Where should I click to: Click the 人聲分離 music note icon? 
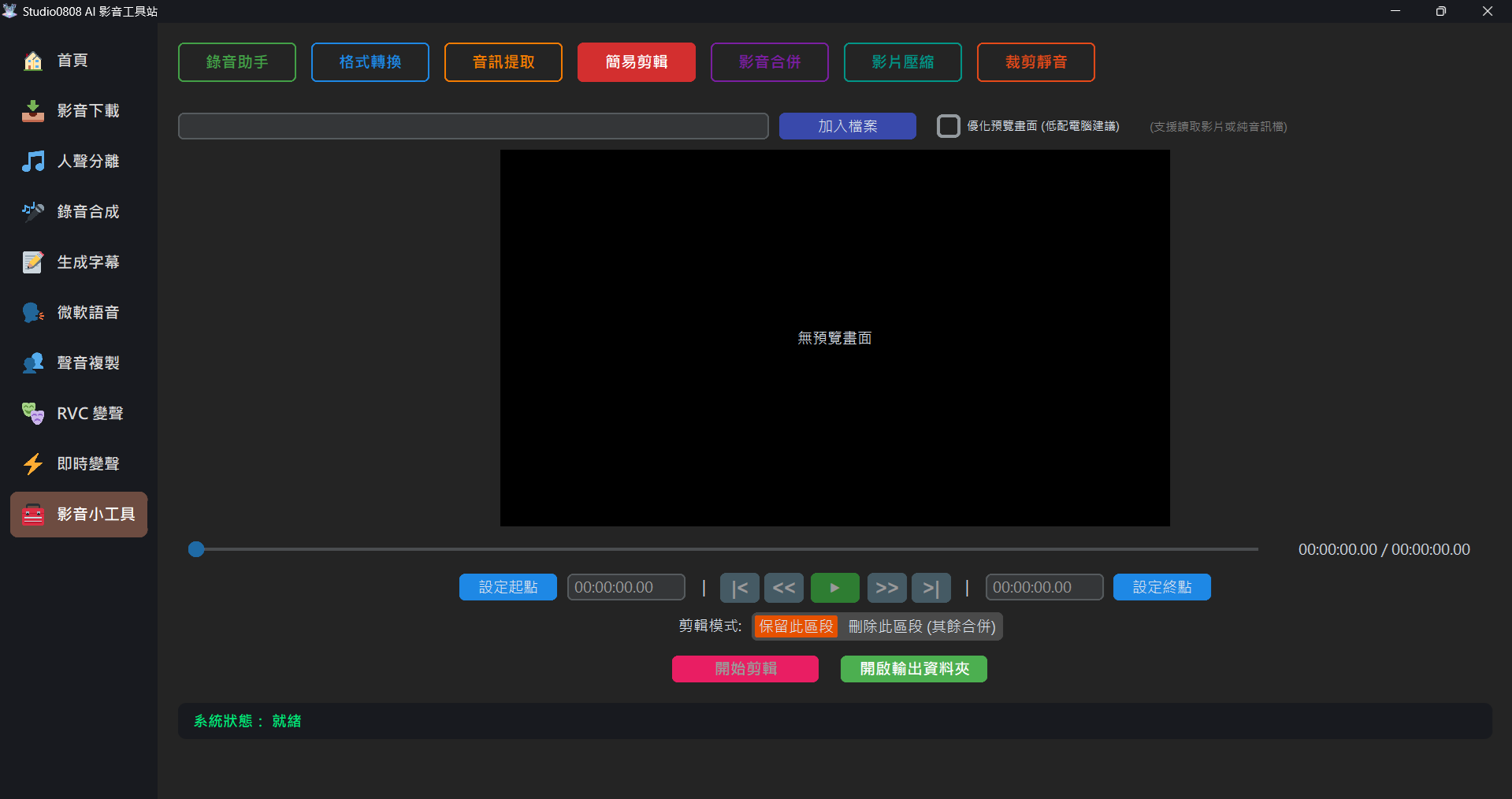coord(33,162)
